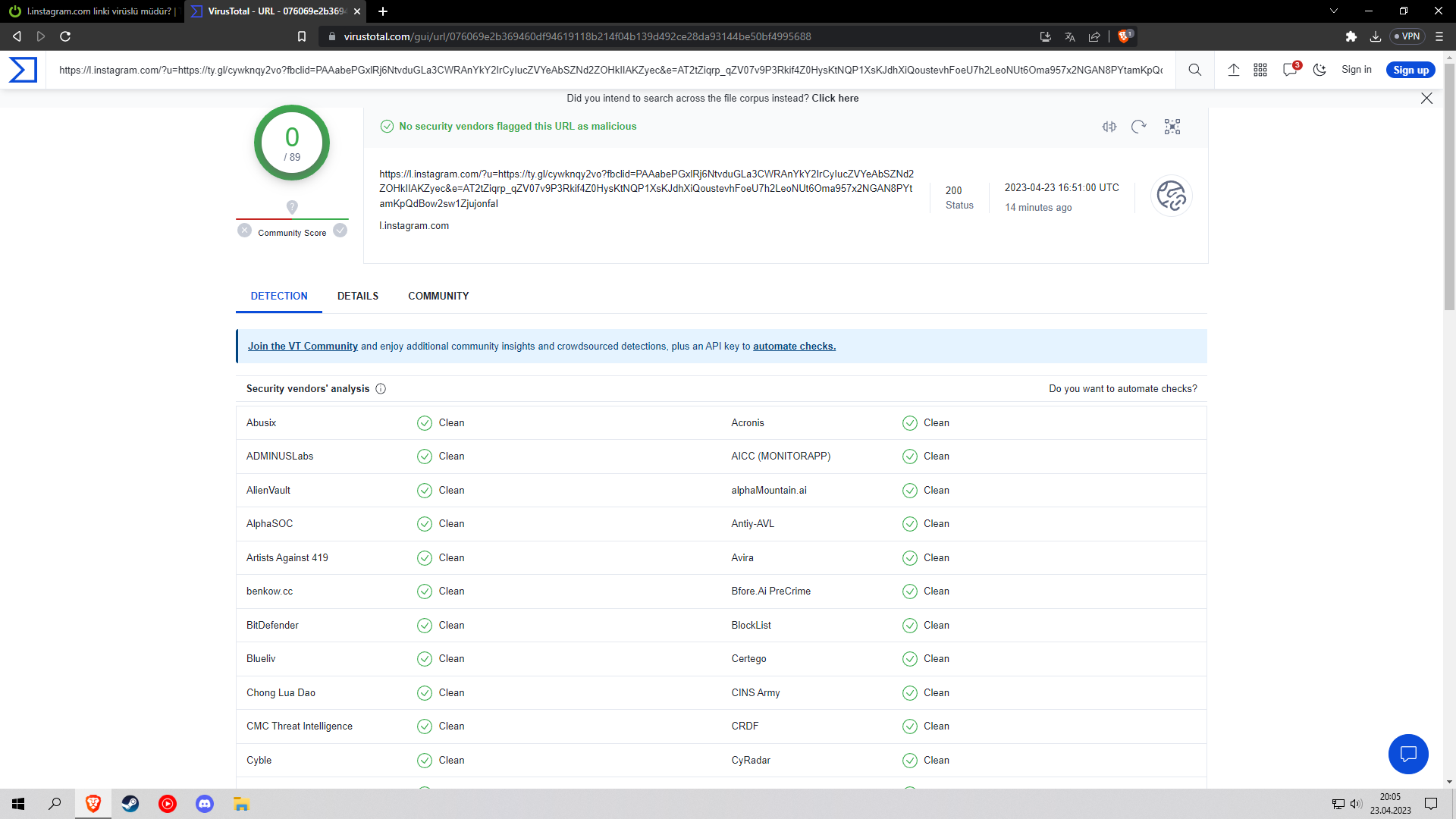Vote malicious with community score X
The image size is (1456, 819).
point(244,231)
